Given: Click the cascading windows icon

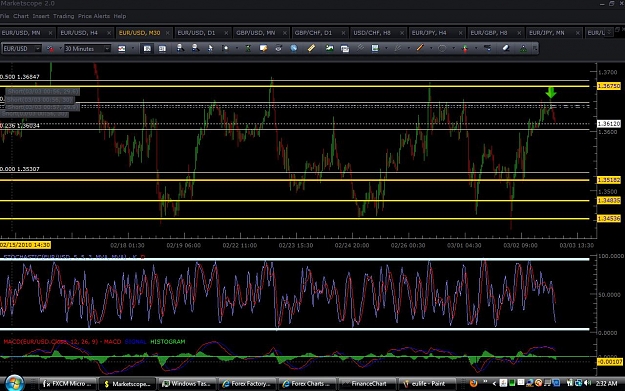Looking at the screenshot, I should click(345, 49).
